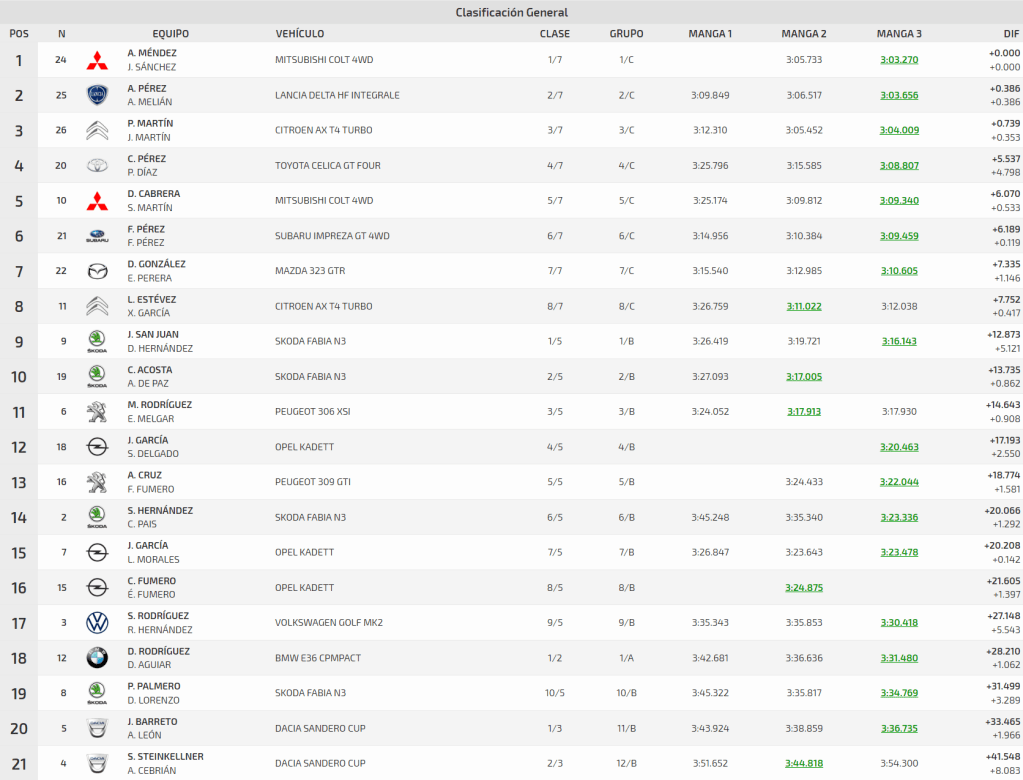Image resolution: width=1023 pixels, height=780 pixels.
Task: Click the LANCIA DELTA HF INTEGRALE vehicle cell
Action: pyautogui.click(x=337, y=95)
